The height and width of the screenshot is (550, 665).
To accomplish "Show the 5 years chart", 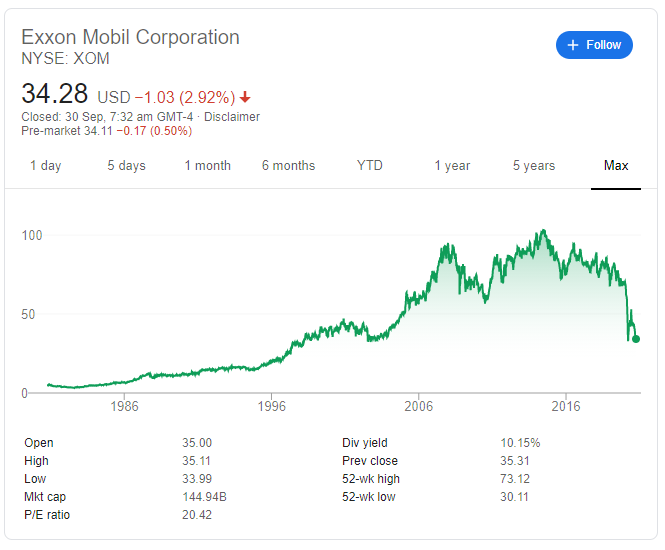I will point(534,166).
